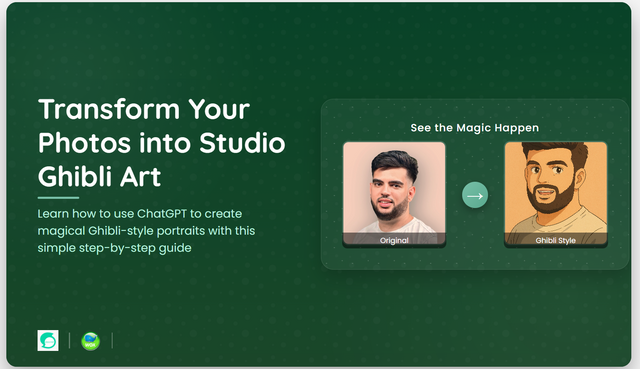640x369 pixels.
Task: Click the round green WOK logo icon
Action: (x=91, y=341)
